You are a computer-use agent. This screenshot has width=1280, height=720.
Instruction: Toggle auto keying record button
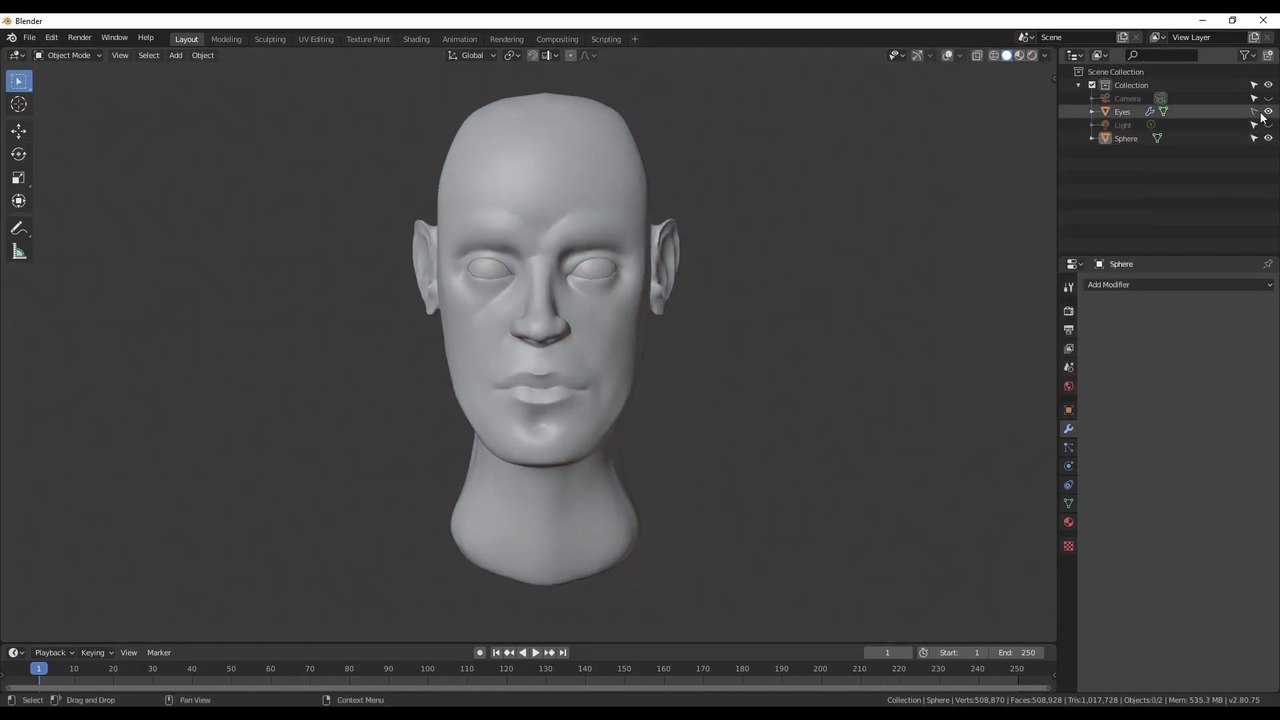coord(480,653)
